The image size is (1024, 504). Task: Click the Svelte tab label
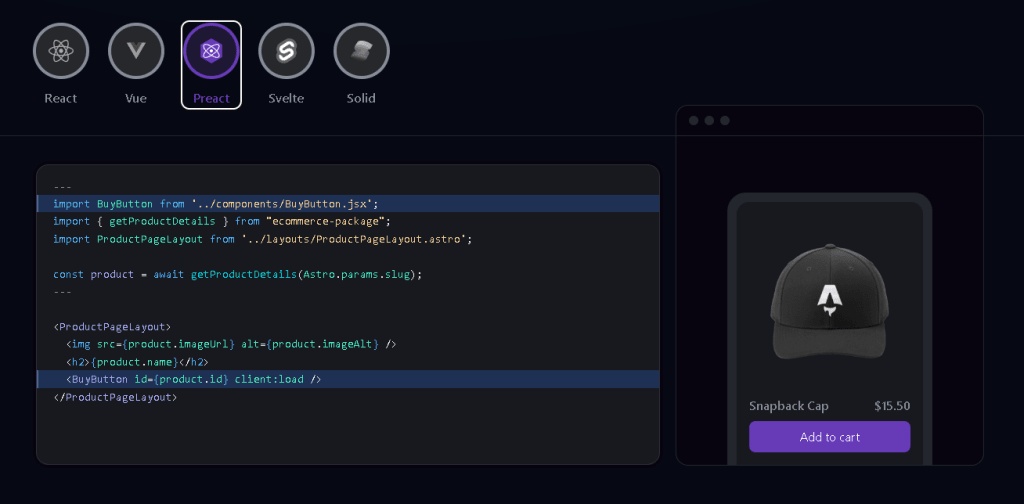[286, 99]
